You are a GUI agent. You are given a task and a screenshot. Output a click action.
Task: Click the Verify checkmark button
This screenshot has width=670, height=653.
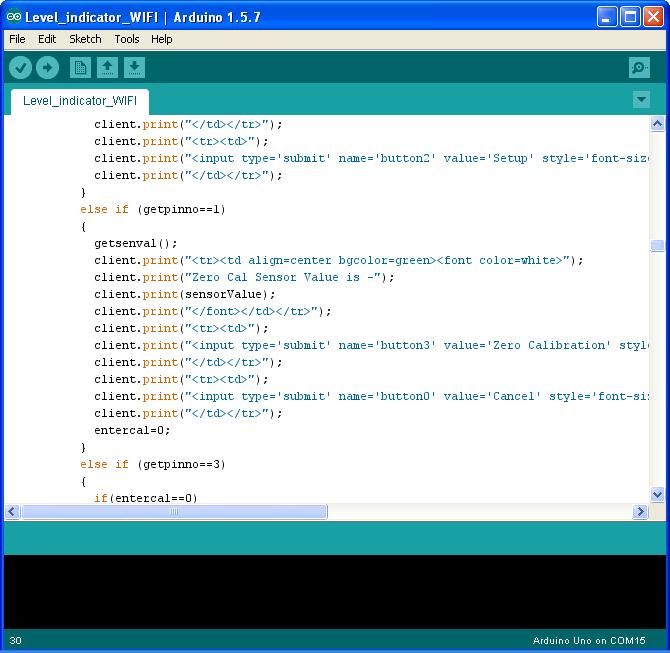(21, 68)
